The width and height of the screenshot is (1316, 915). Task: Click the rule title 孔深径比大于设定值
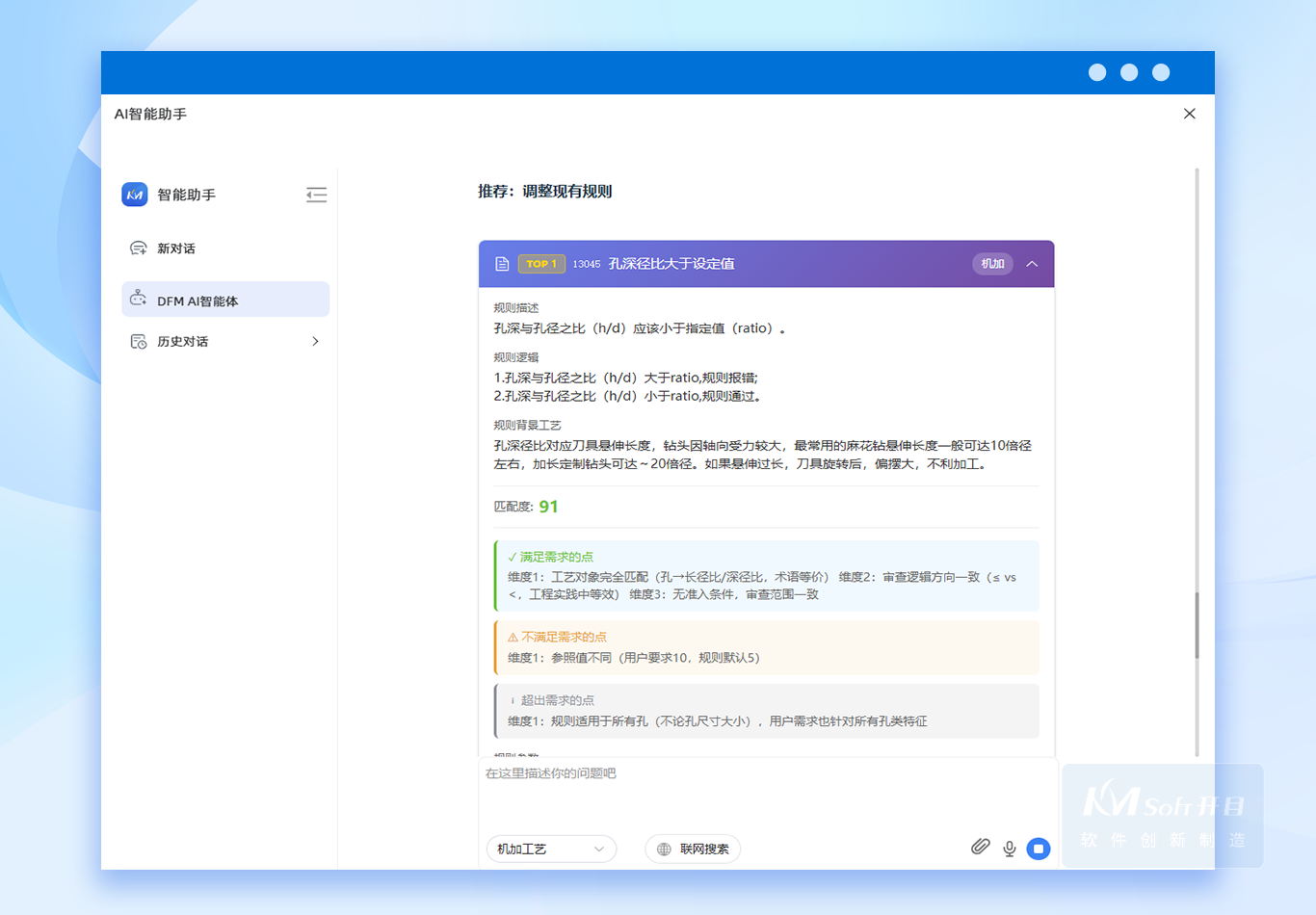coord(671,264)
